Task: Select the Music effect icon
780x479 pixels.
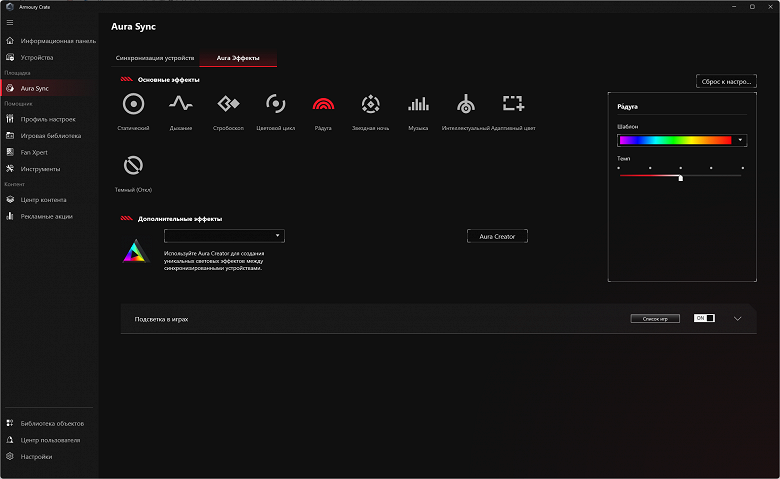Action: pos(418,104)
